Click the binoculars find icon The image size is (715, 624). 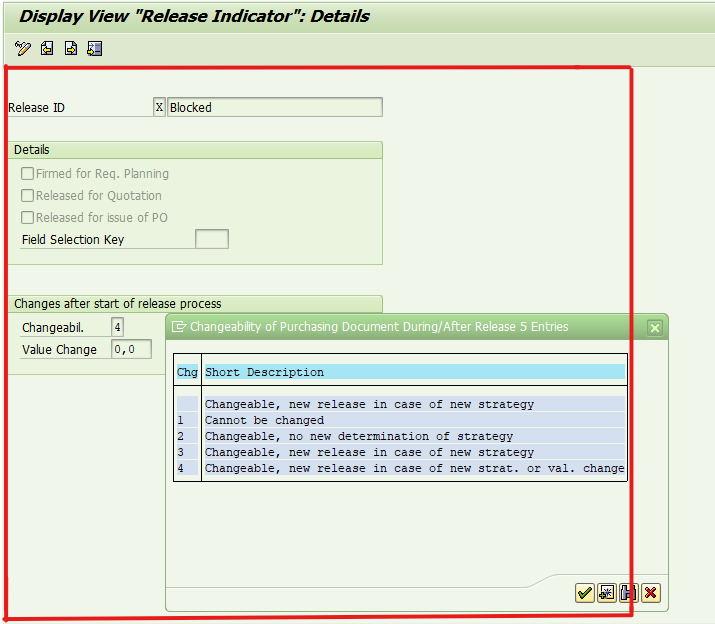tap(629, 593)
